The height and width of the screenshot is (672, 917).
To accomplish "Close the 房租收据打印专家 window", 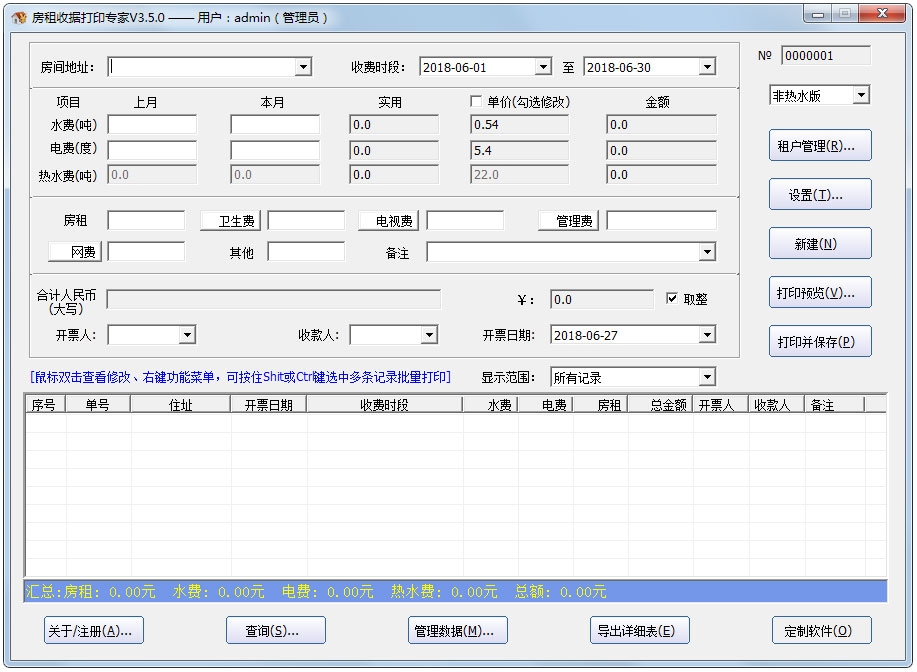I will coord(882,14).
